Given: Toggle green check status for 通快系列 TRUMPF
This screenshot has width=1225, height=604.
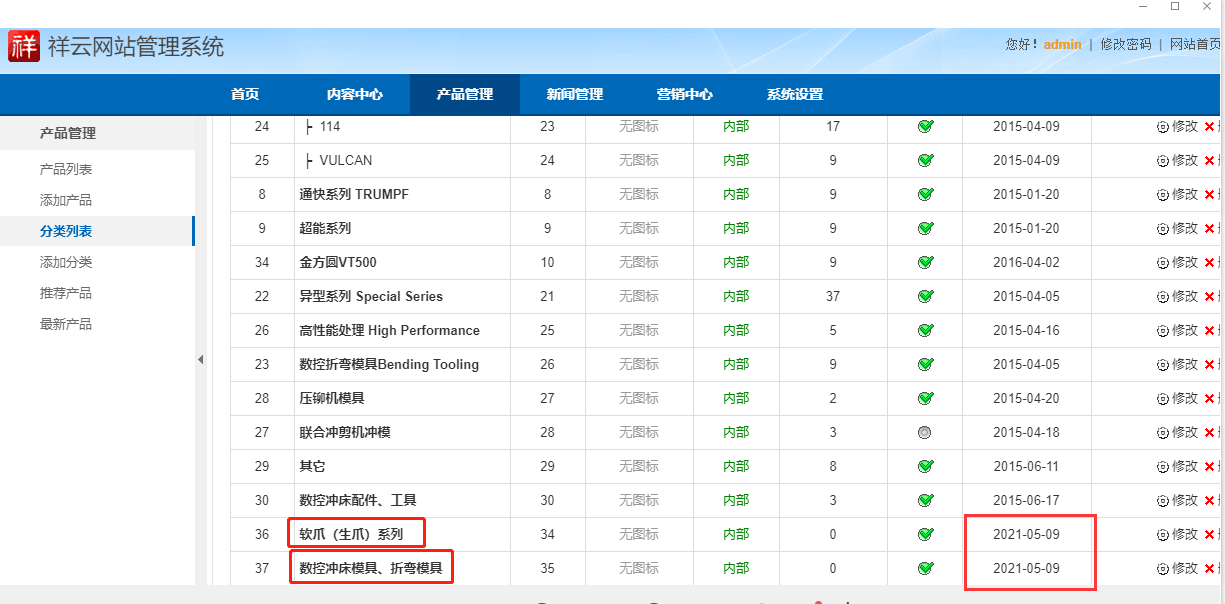Looking at the screenshot, I should pos(925,195).
